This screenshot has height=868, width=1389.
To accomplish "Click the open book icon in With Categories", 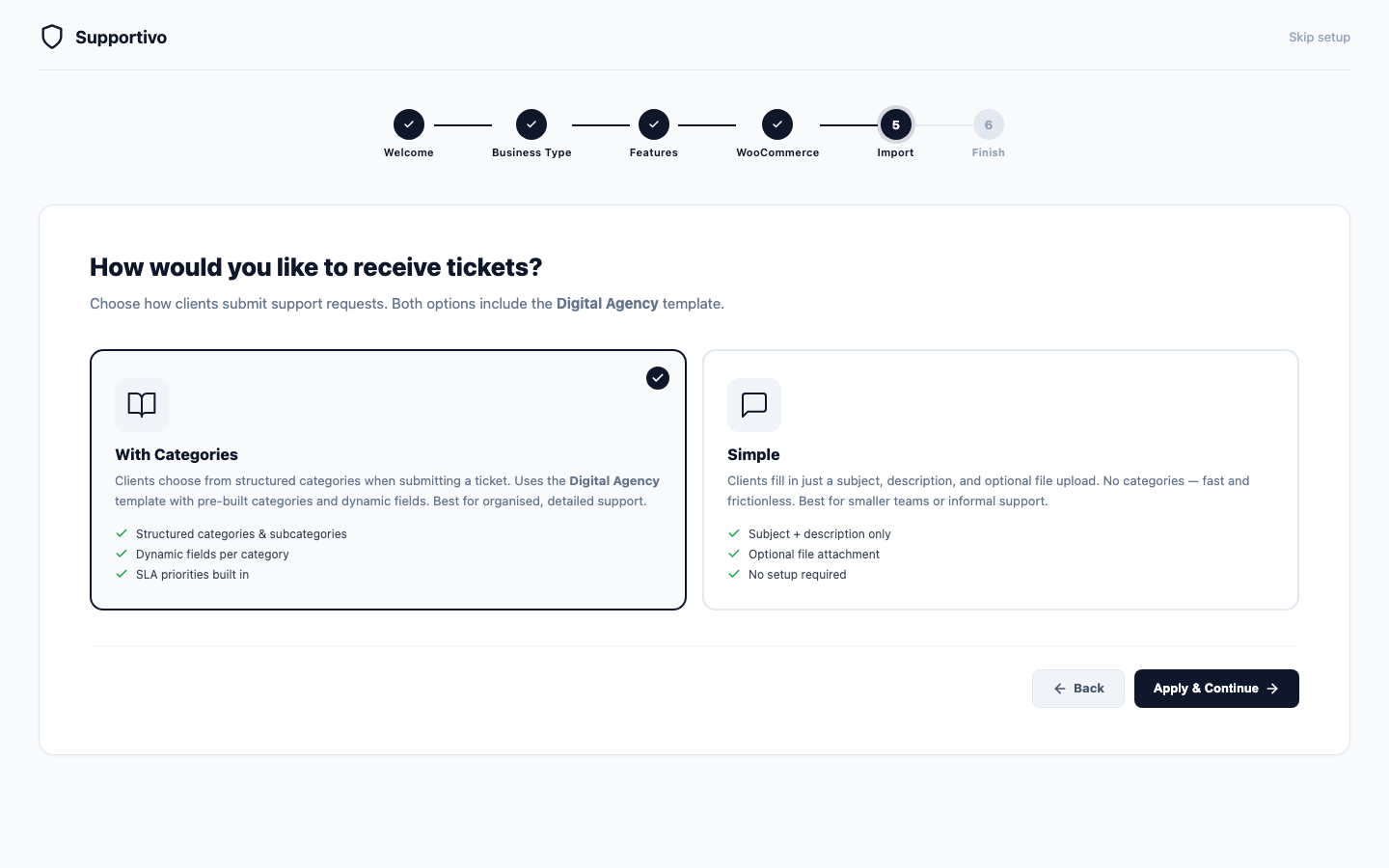I will pos(142,405).
